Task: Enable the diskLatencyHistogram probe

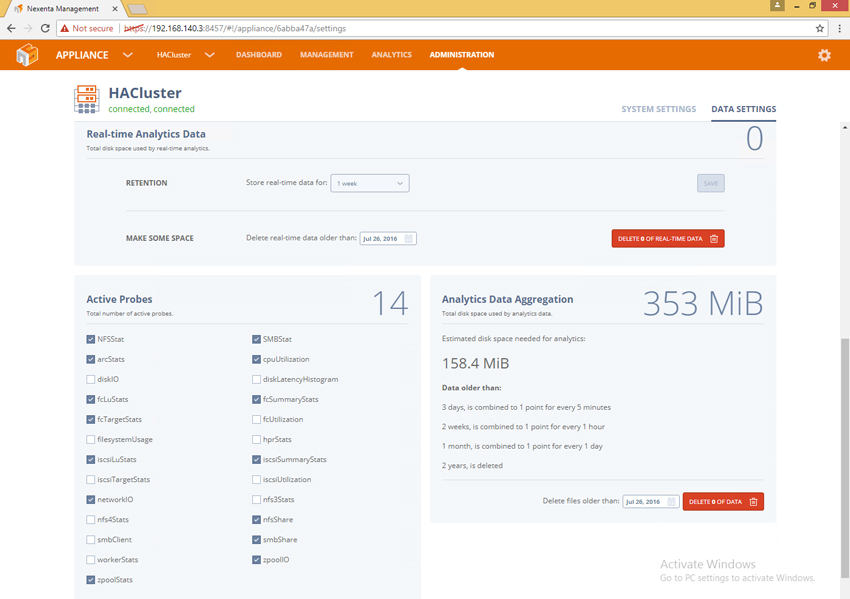Action: click(x=256, y=379)
